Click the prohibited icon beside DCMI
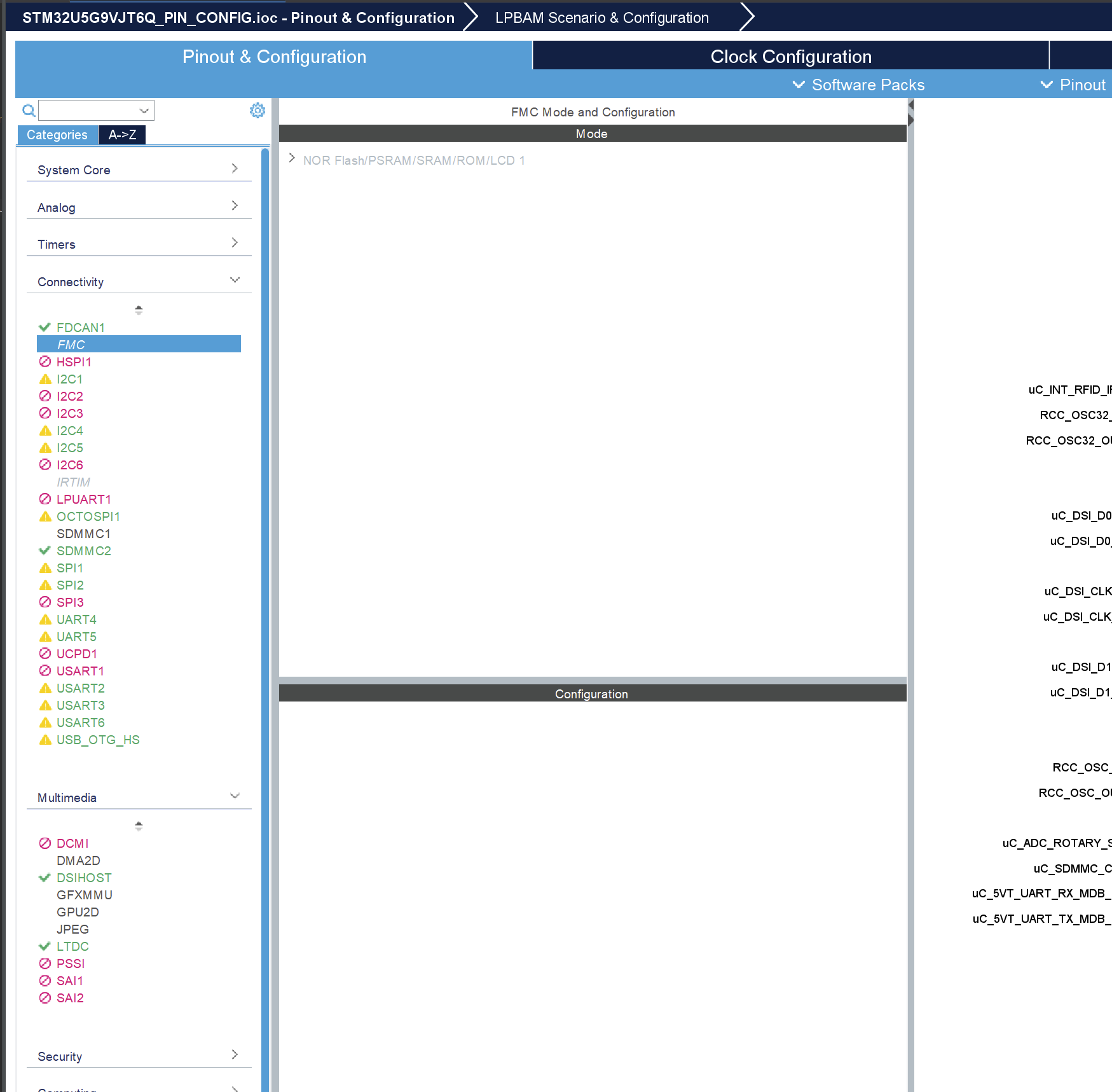This screenshot has width=1112, height=1092. (x=45, y=843)
